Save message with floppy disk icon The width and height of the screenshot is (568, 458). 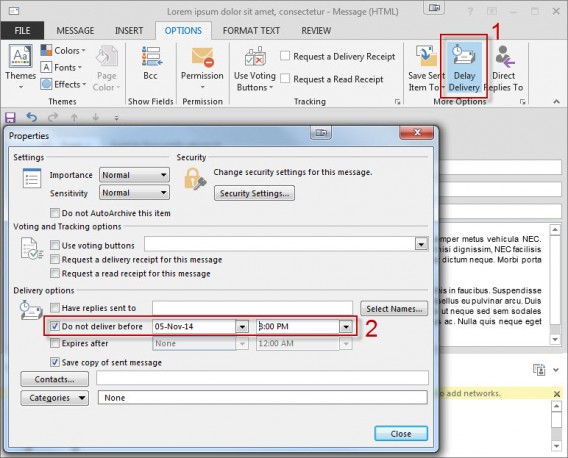point(10,117)
